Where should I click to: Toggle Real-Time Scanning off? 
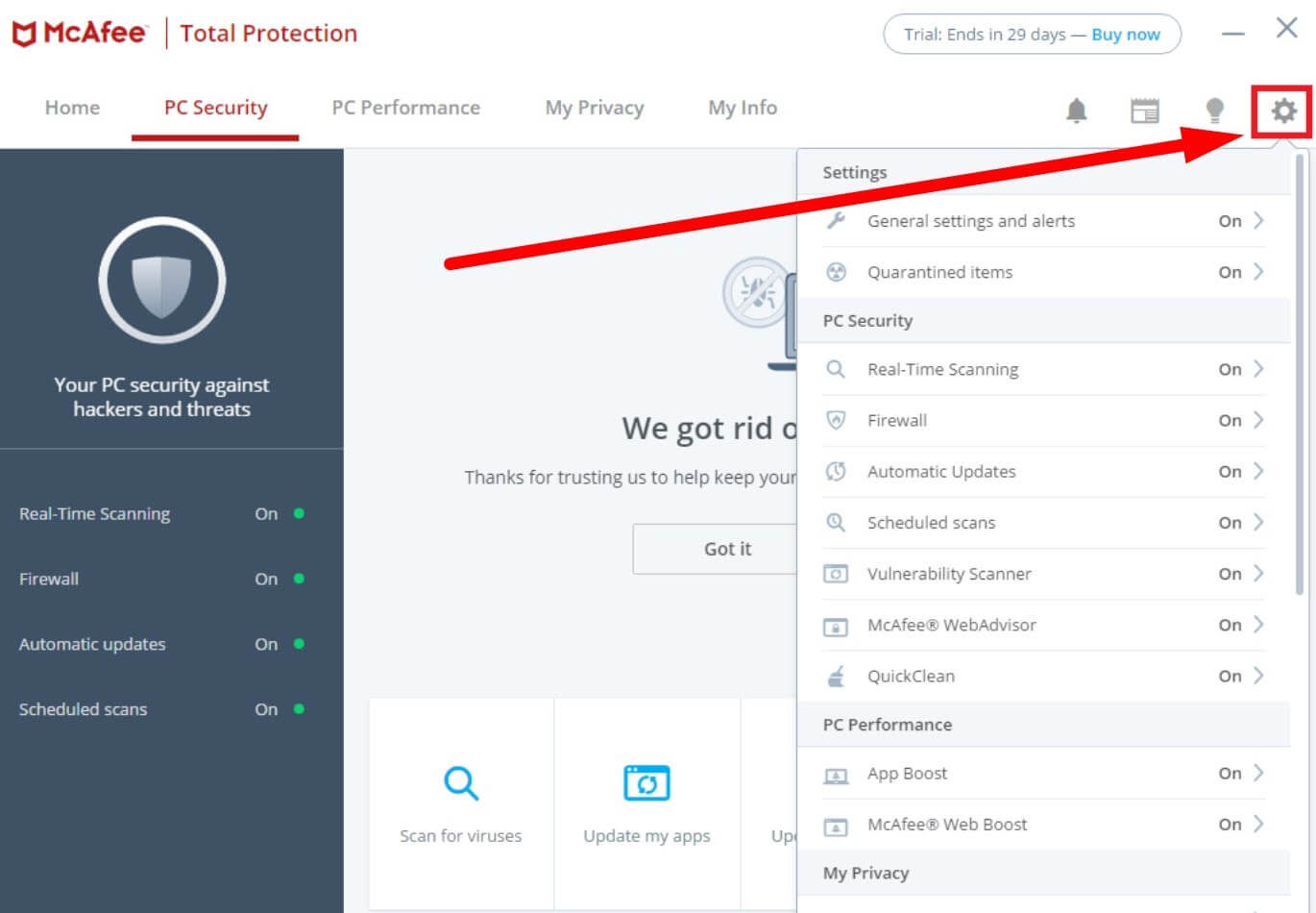(x=1230, y=369)
